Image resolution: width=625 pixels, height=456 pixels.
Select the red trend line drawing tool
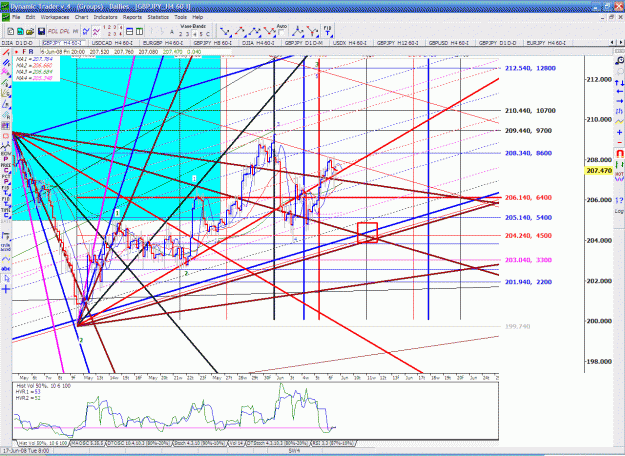coord(6,53)
